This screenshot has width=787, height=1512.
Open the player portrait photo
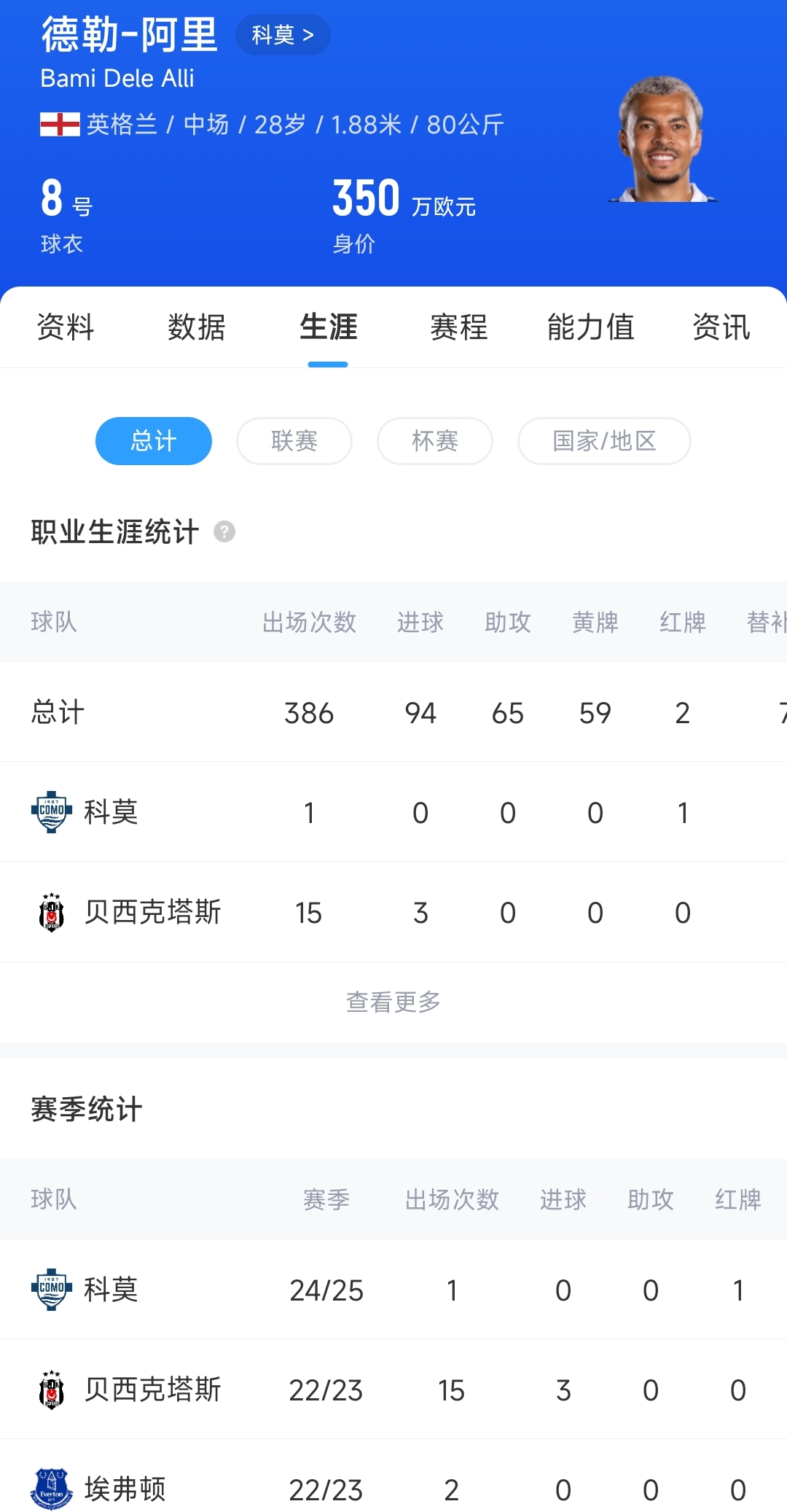[662, 140]
